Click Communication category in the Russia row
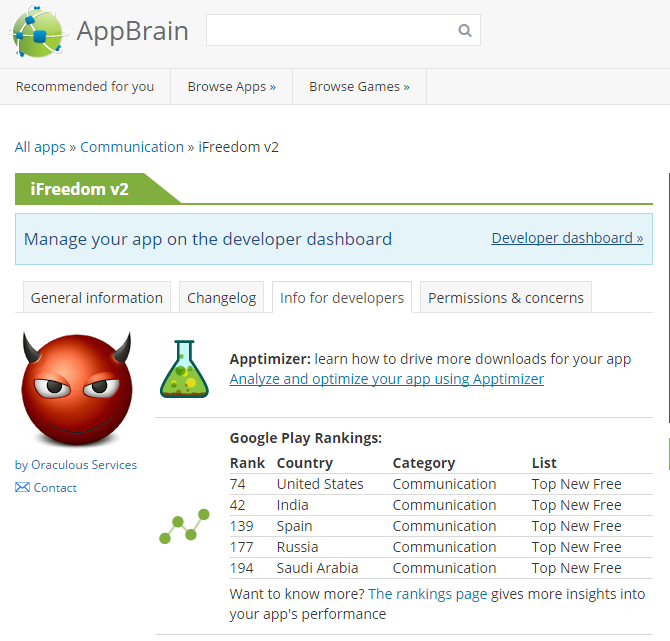The image size is (670, 641). pyautogui.click(x=444, y=547)
